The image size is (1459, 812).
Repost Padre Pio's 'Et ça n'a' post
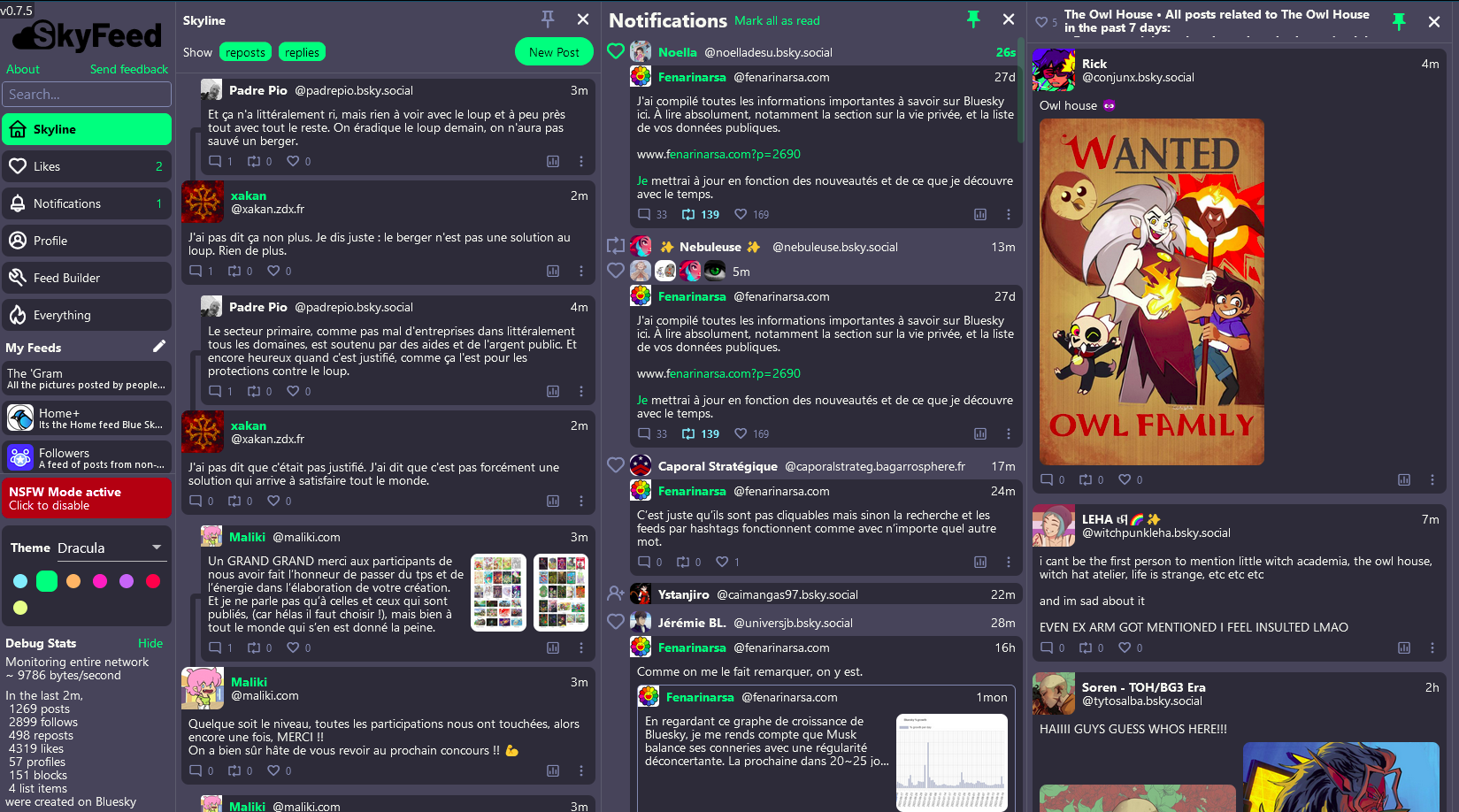[x=254, y=161]
